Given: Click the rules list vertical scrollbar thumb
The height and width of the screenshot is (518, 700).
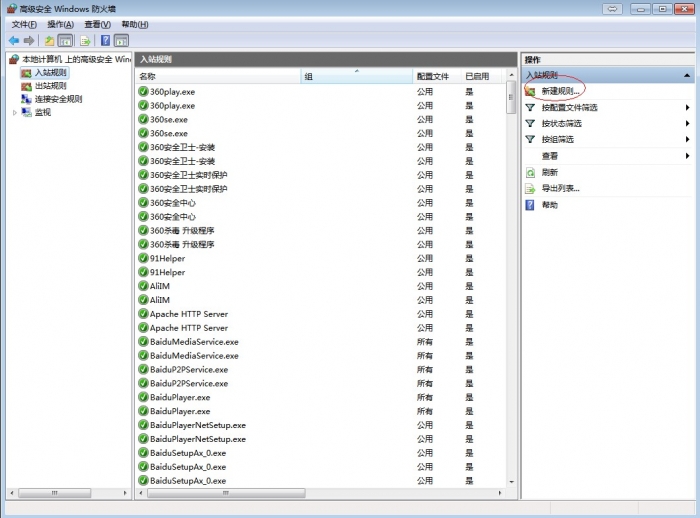Looking at the screenshot, I should [511, 97].
